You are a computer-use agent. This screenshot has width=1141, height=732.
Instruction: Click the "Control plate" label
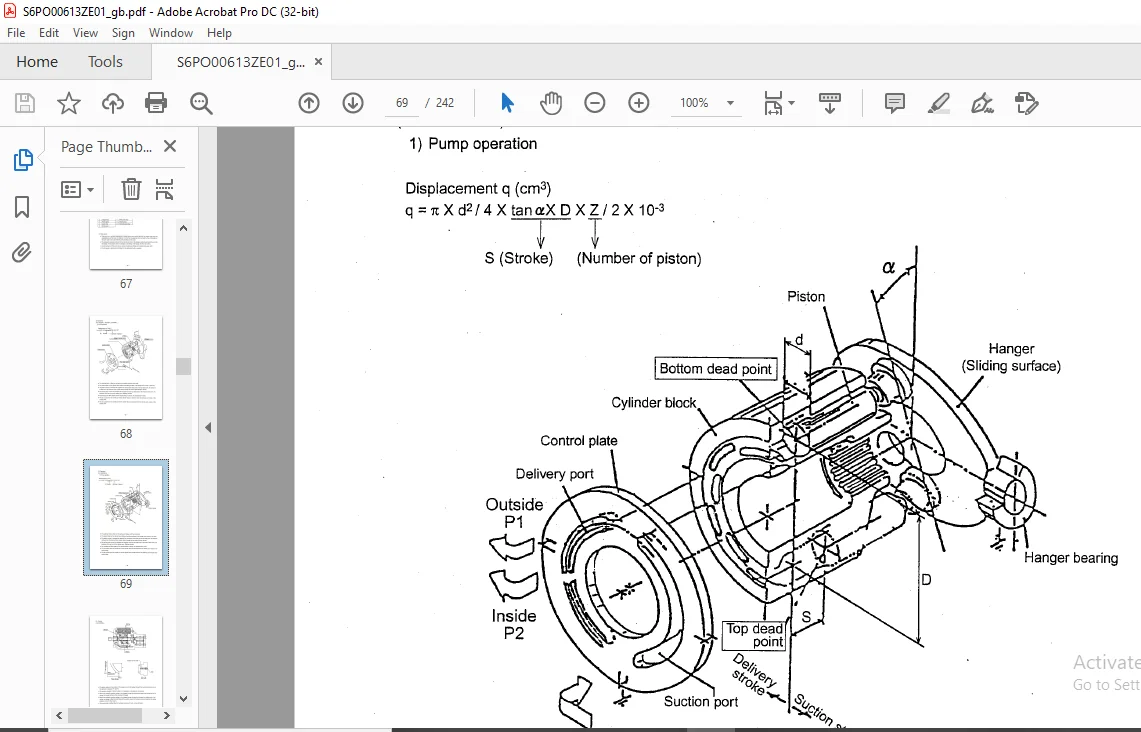[x=579, y=440]
